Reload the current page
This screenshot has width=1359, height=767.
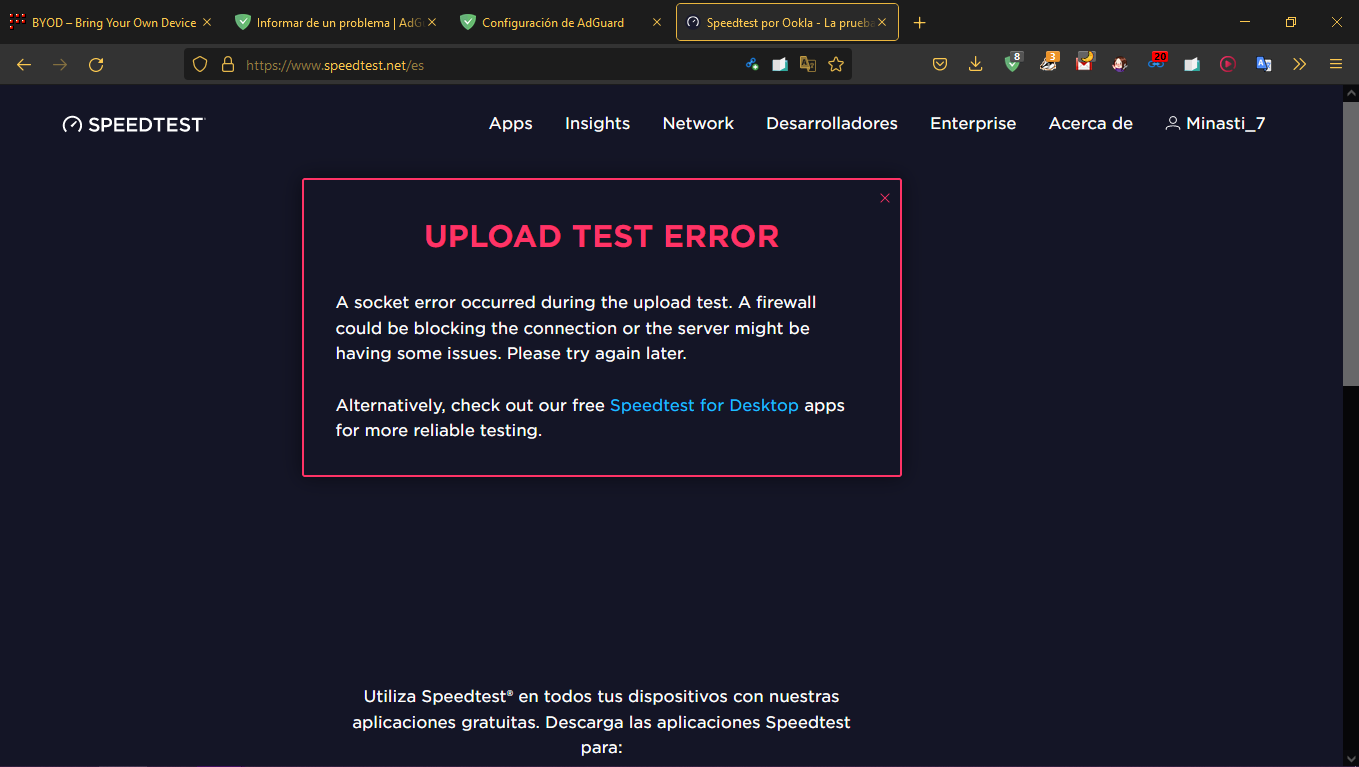pos(96,64)
